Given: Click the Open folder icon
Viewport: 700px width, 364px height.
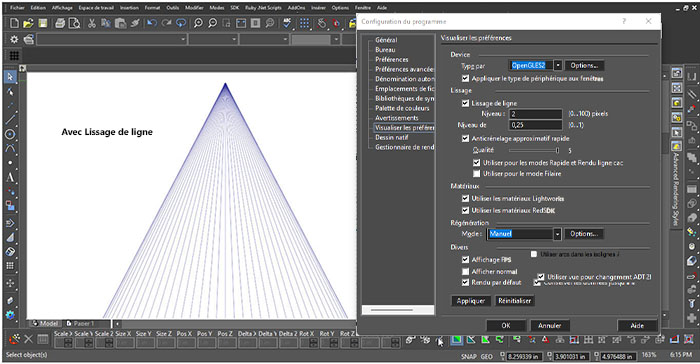Looking at the screenshot, I should (x=28, y=23).
